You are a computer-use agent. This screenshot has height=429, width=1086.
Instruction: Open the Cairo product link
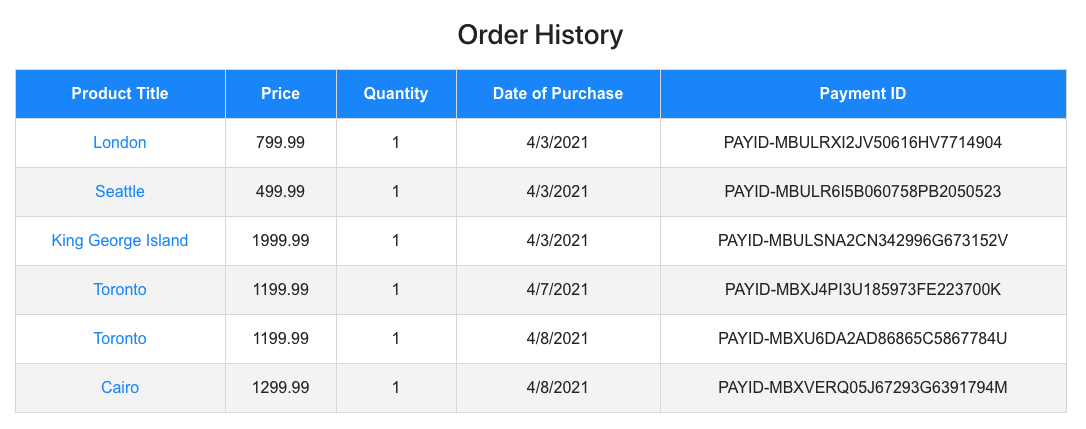[x=120, y=387]
